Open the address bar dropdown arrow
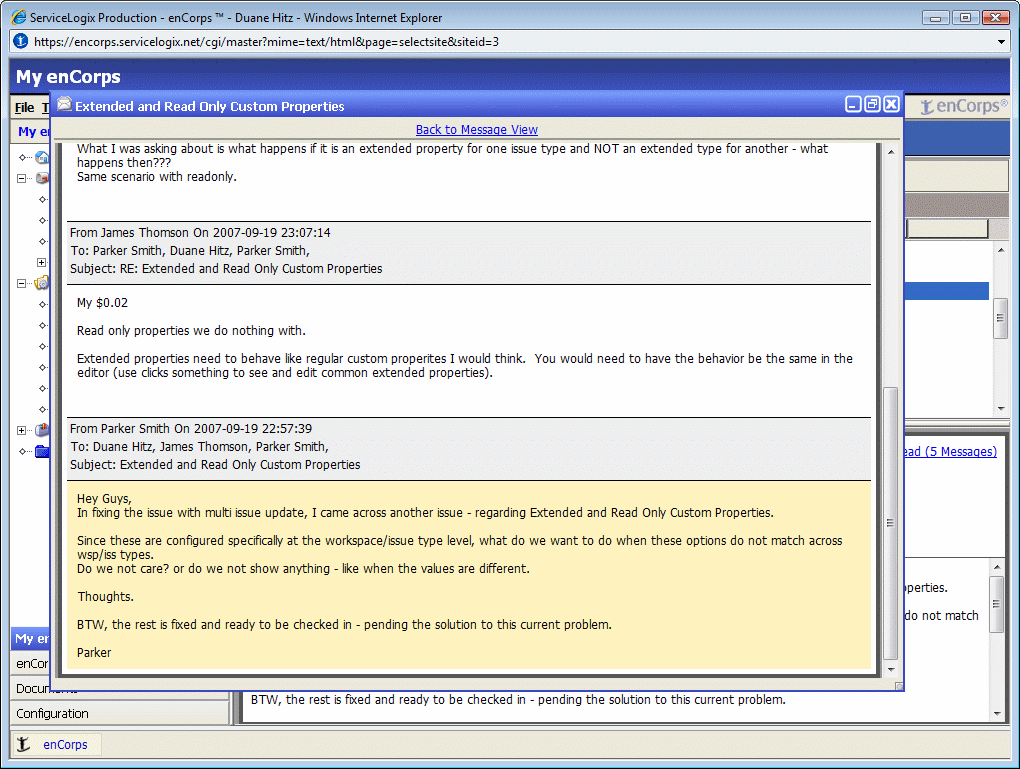Image resolution: width=1020 pixels, height=769 pixels. coord(1001,42)
